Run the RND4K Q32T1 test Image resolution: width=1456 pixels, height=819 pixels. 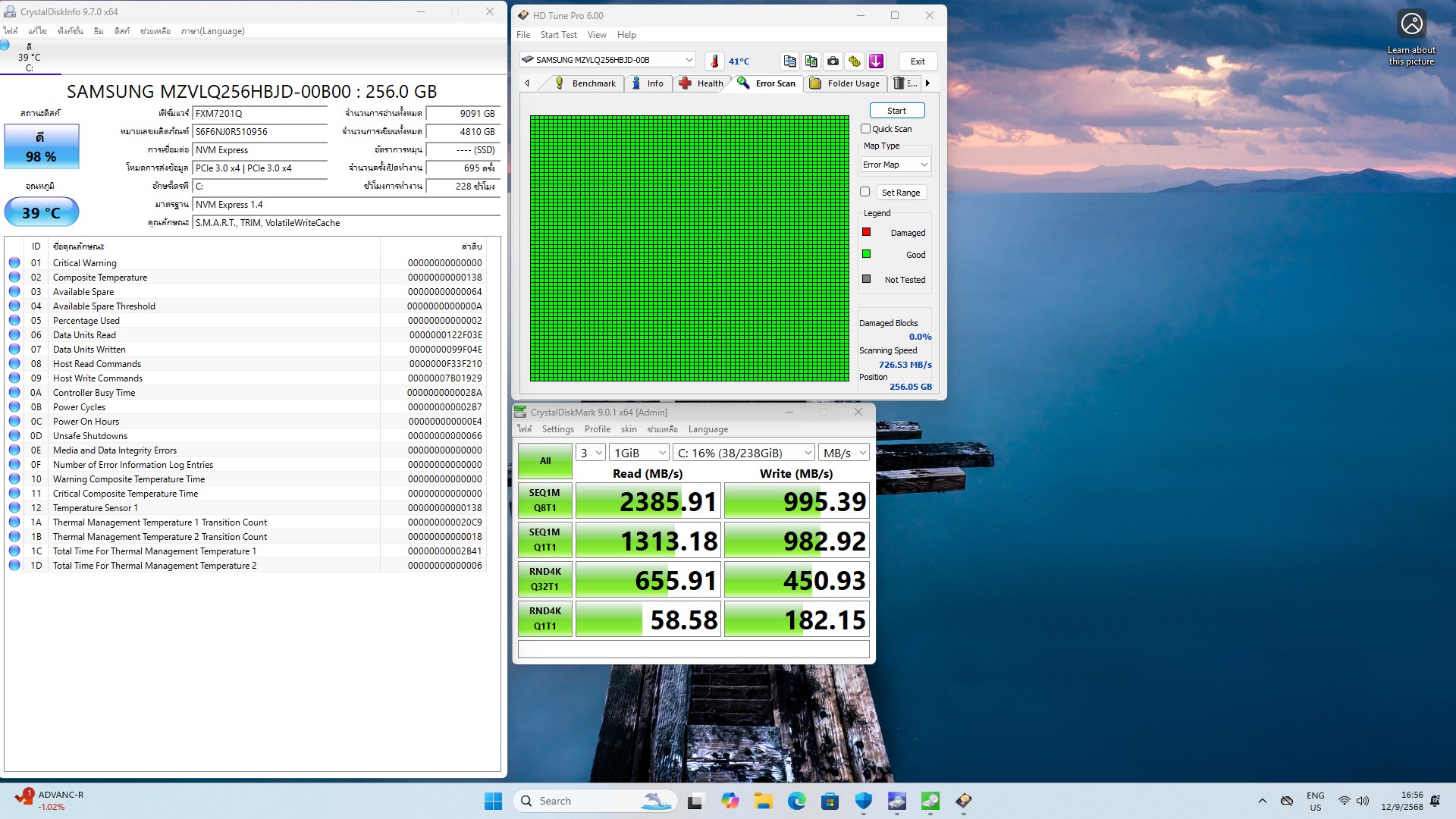[x=544, y=579]
